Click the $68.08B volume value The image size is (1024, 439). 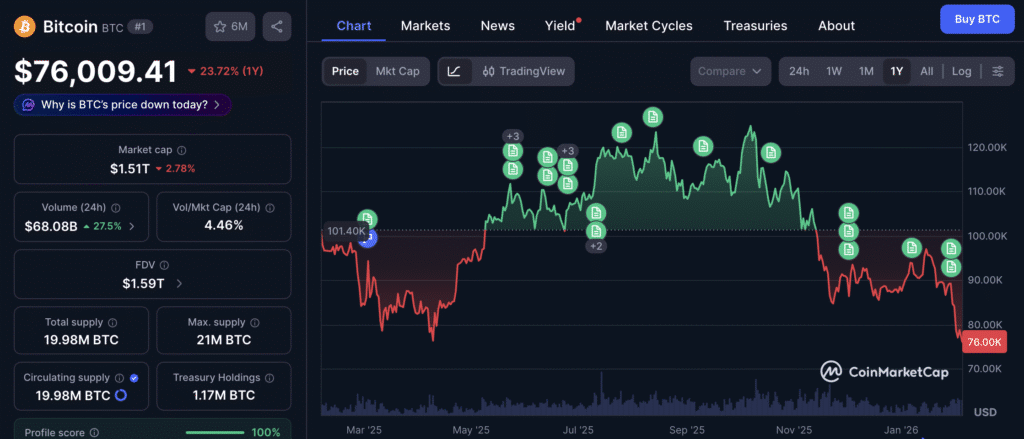tap(50, 226)
